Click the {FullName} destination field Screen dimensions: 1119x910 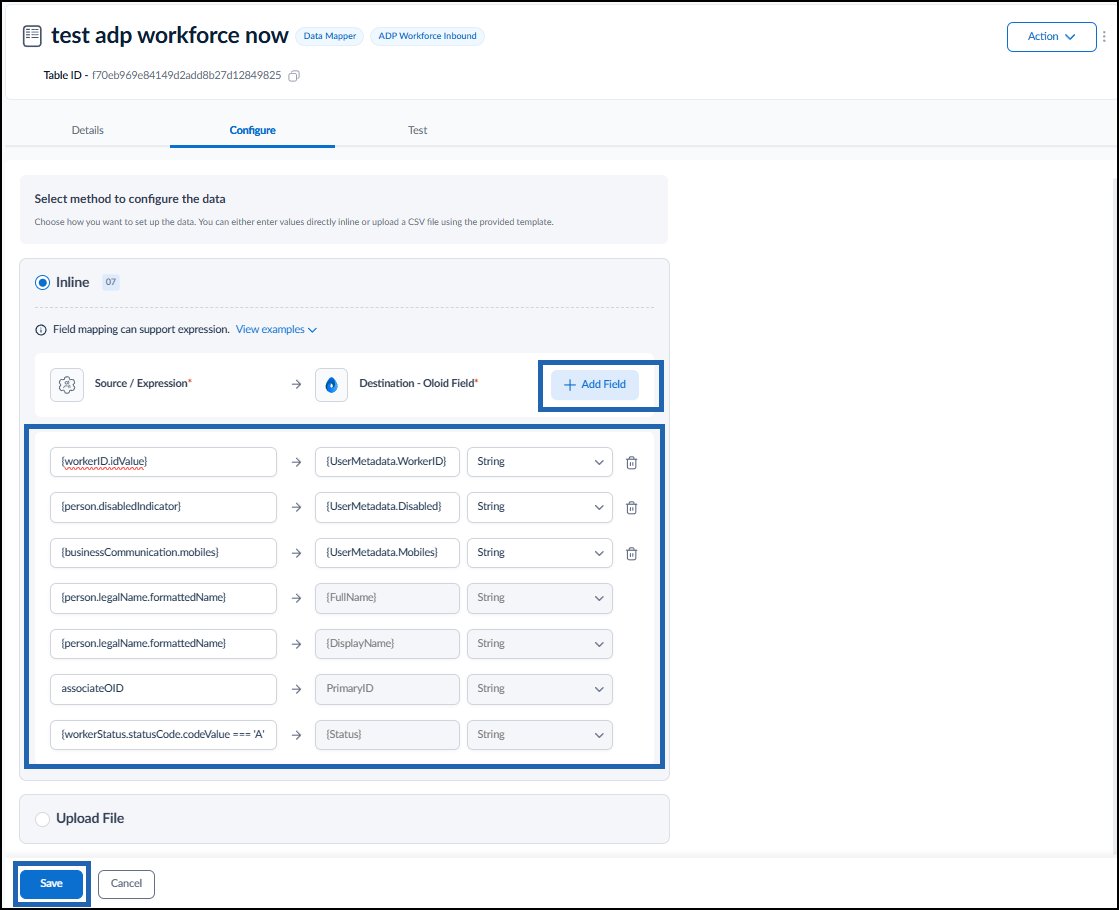[x=387, y=598]
